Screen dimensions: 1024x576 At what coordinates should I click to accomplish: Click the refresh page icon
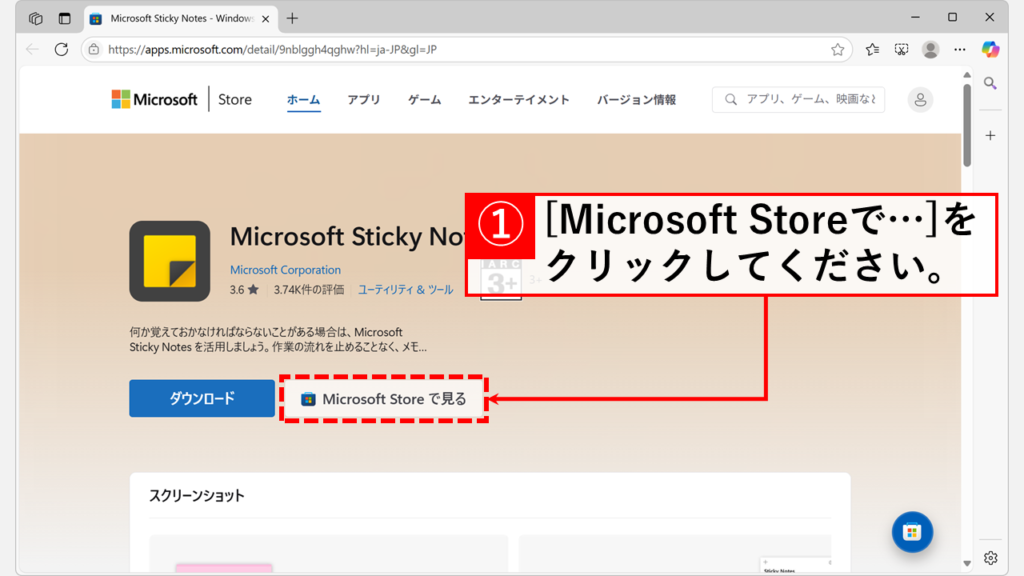coord(61,49)
